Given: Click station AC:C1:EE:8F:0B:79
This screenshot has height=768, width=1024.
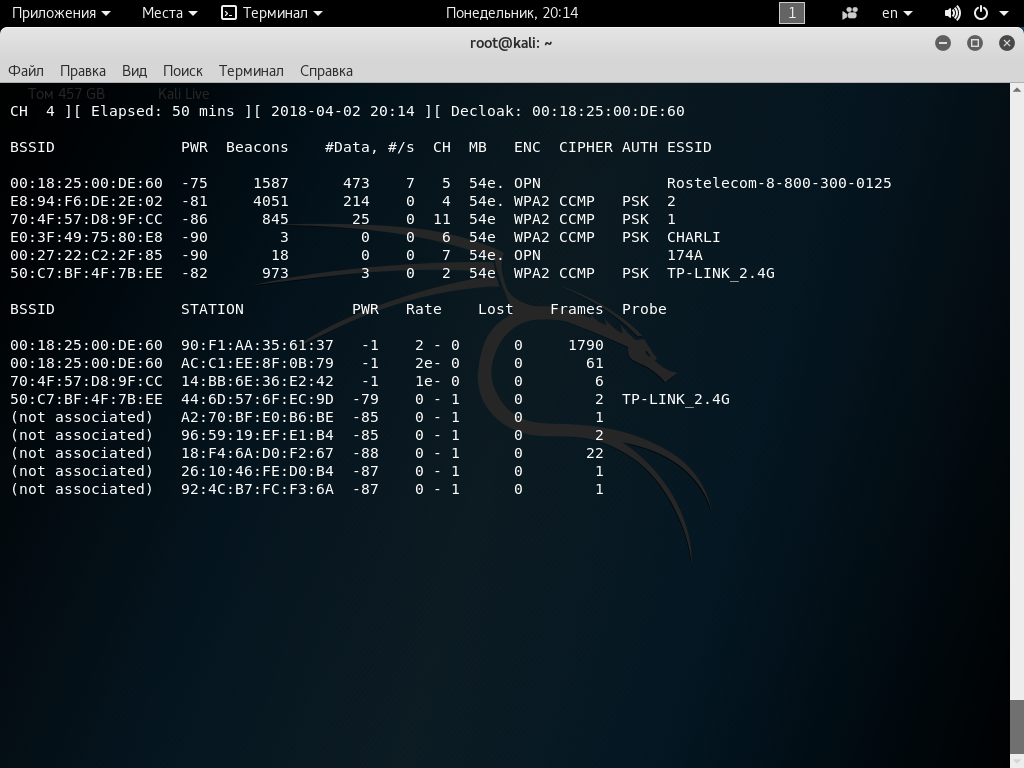Looking at the screenshot, I should click(x=257, y=363).
